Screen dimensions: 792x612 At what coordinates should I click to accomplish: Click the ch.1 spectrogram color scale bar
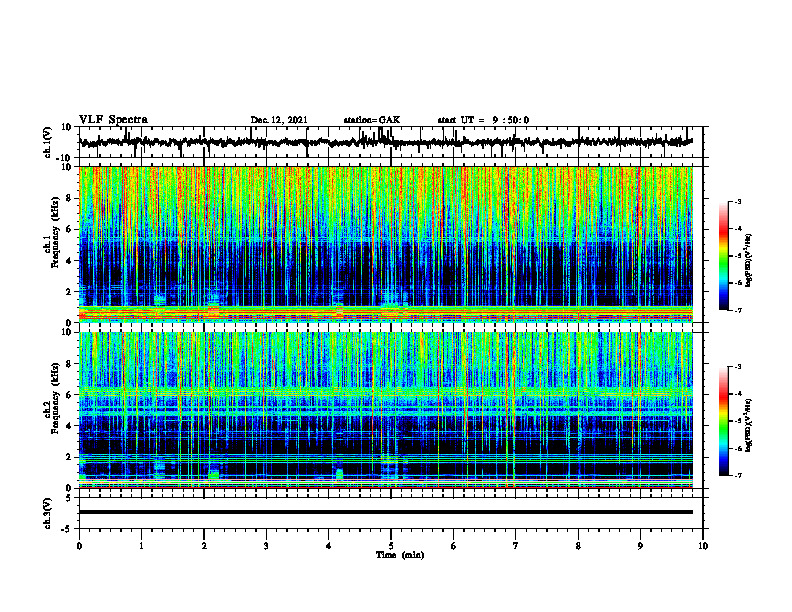point(724,256)
